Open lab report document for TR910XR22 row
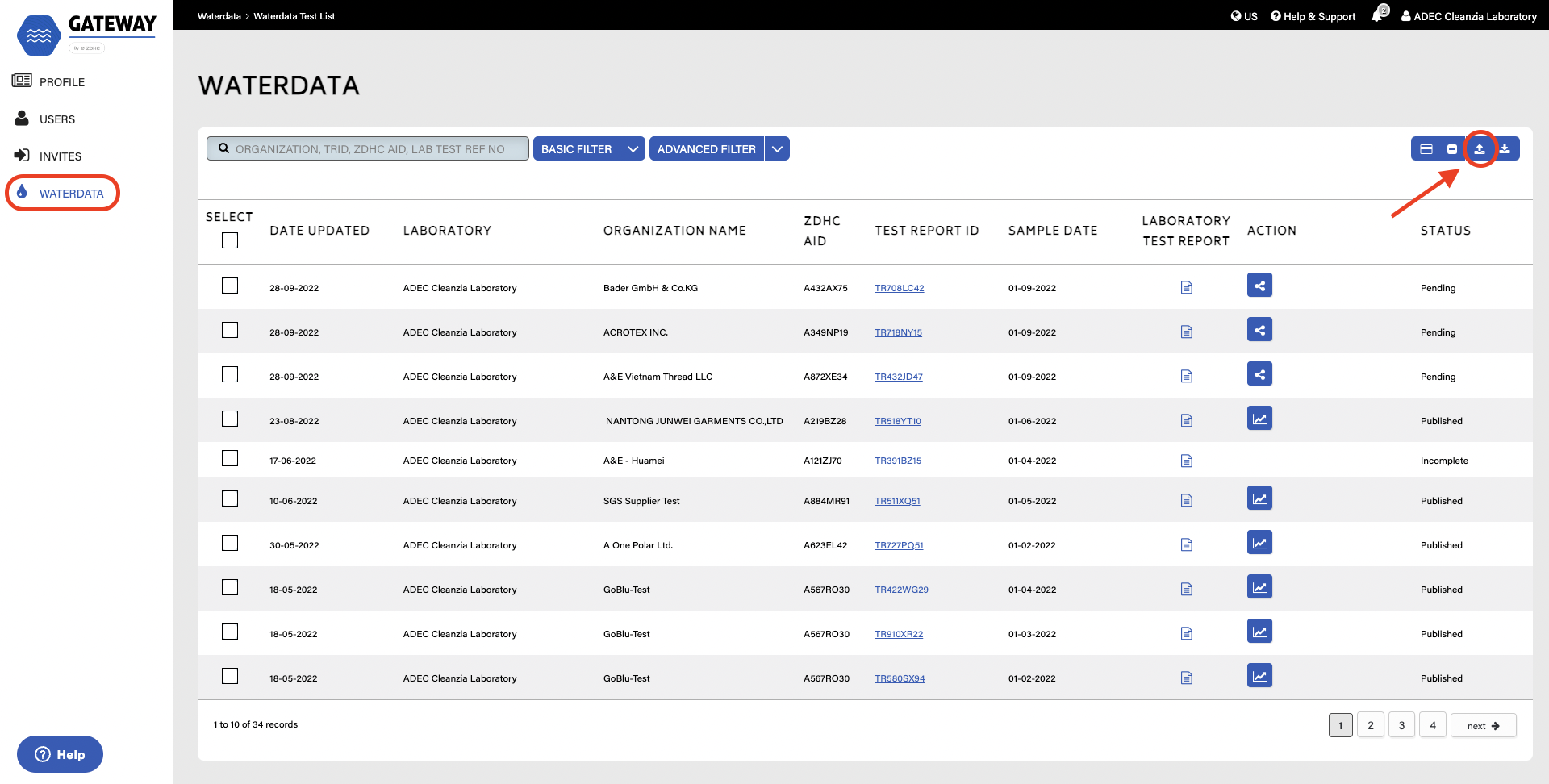Screen dimensions: 1549x784 pos(1187,634)
